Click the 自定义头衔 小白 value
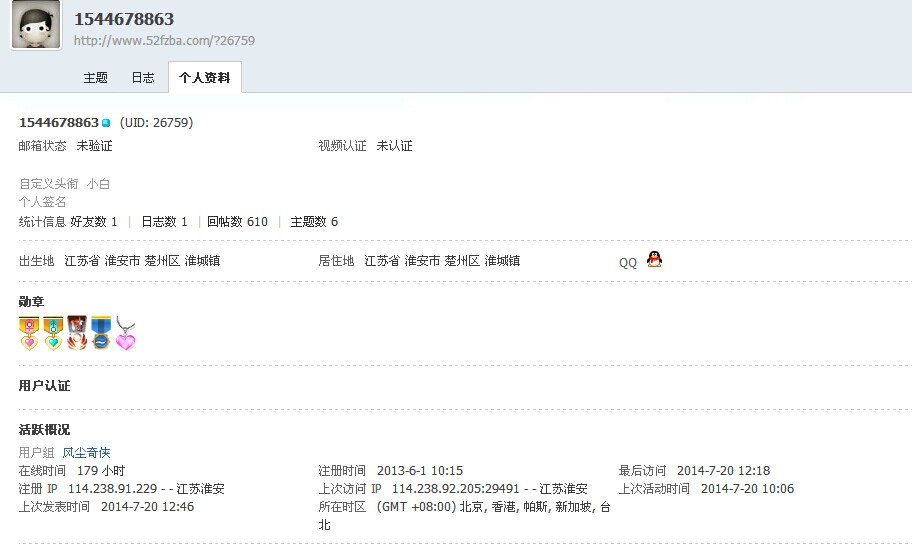912x547 pixels. [x=98, y=184]
